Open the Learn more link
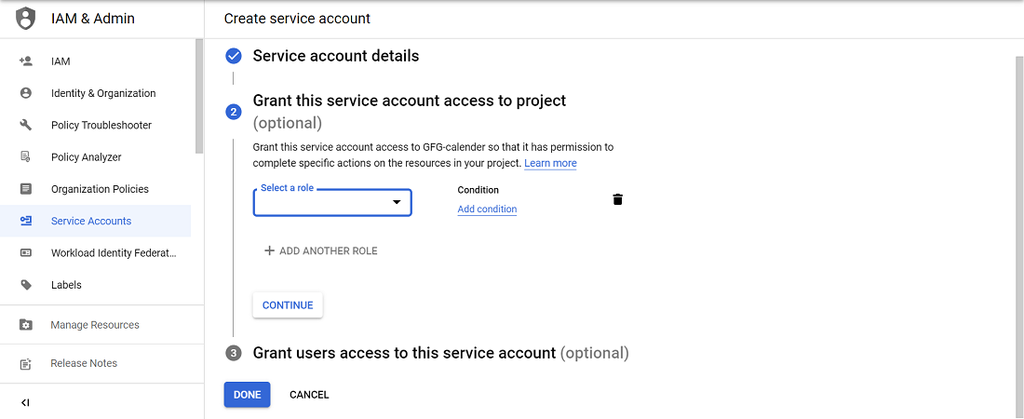This screenshot has width=1024, height=419. (550, 163)
